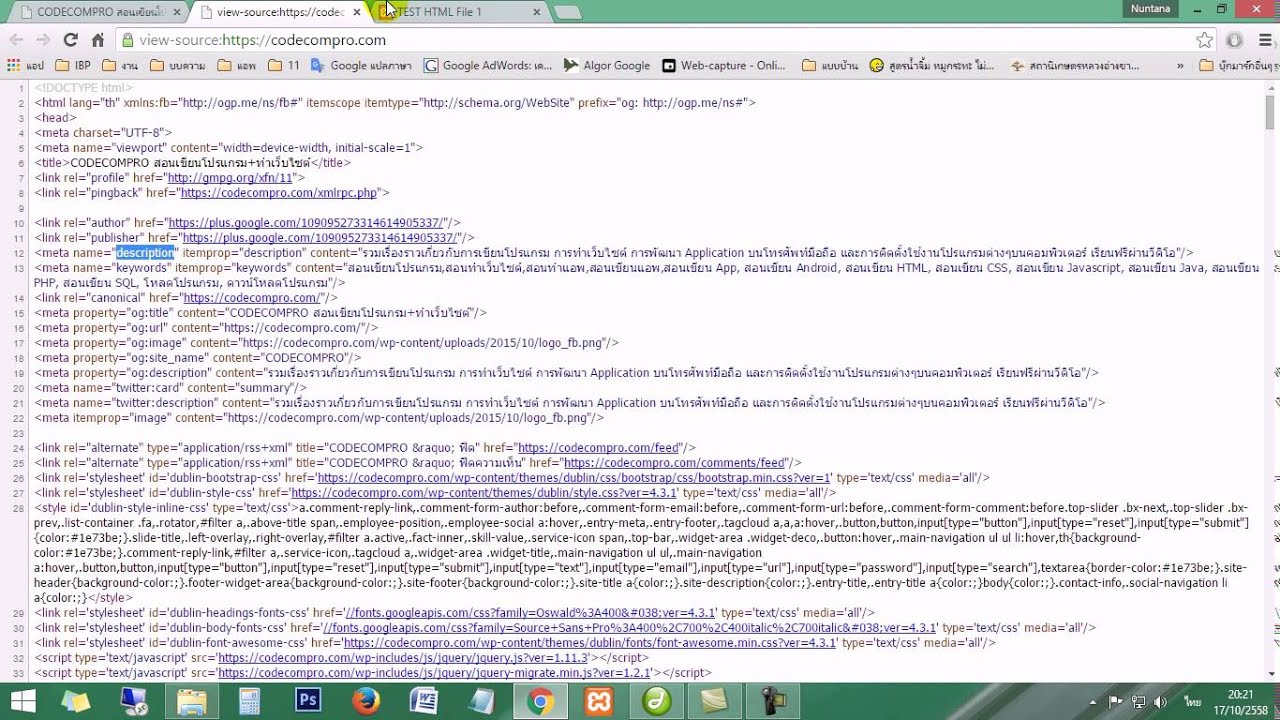Click the volume speaker tray icon
Image resolution: width=1280 pixels, height=720 pixels.
click(x=1160, y=702)
